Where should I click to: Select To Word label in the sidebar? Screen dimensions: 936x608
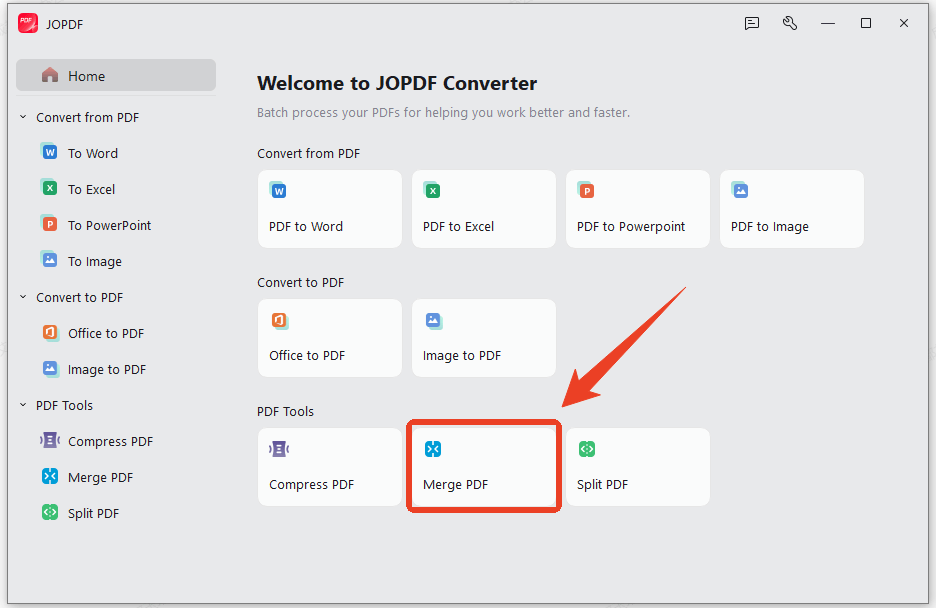point(93,153)
